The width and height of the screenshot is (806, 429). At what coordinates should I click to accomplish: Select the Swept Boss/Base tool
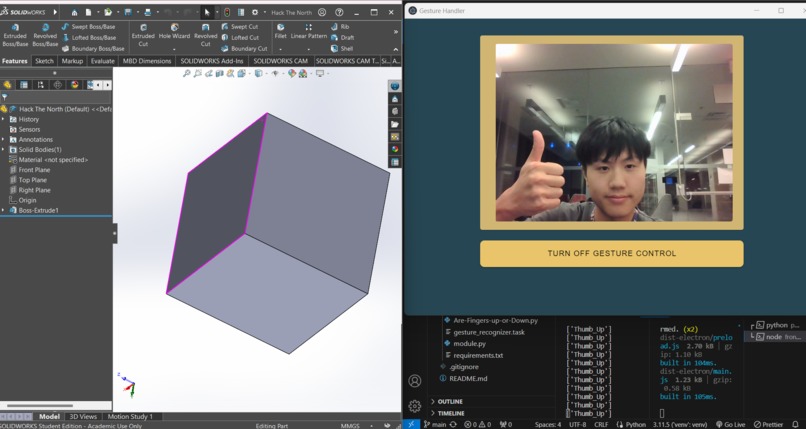click(88, 27)
